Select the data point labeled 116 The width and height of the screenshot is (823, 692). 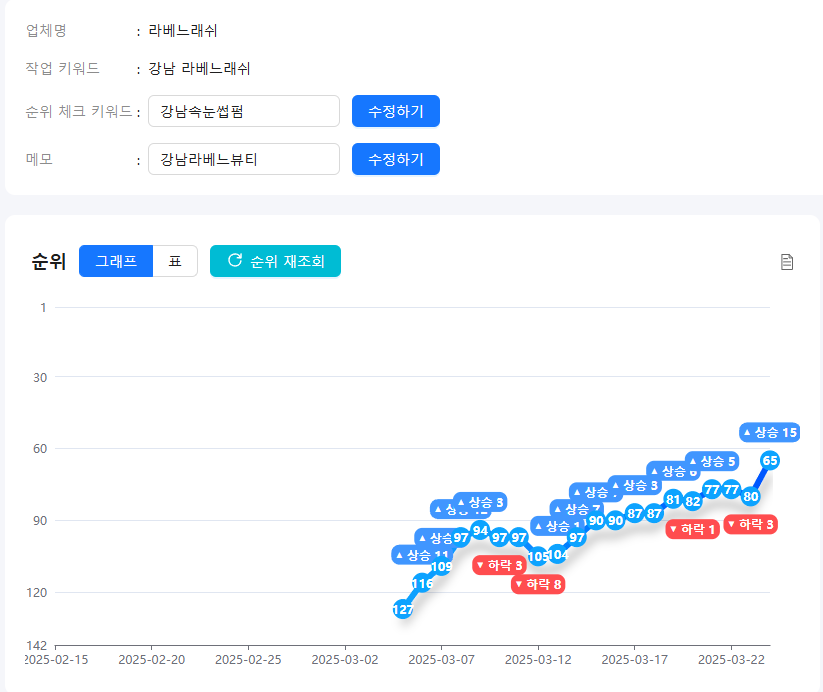(x=422, y=583)
